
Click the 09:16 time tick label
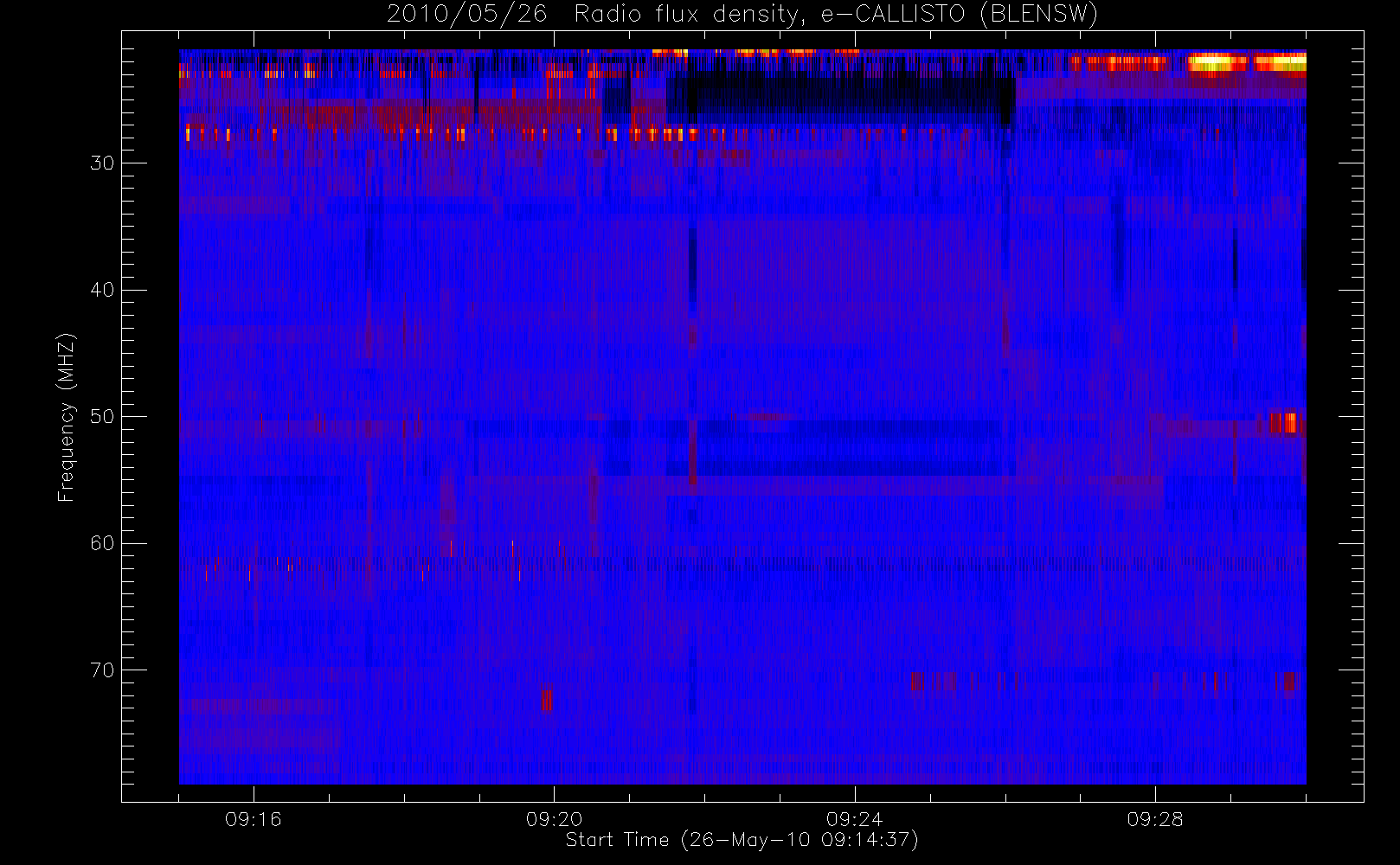[x=254, y=819]
